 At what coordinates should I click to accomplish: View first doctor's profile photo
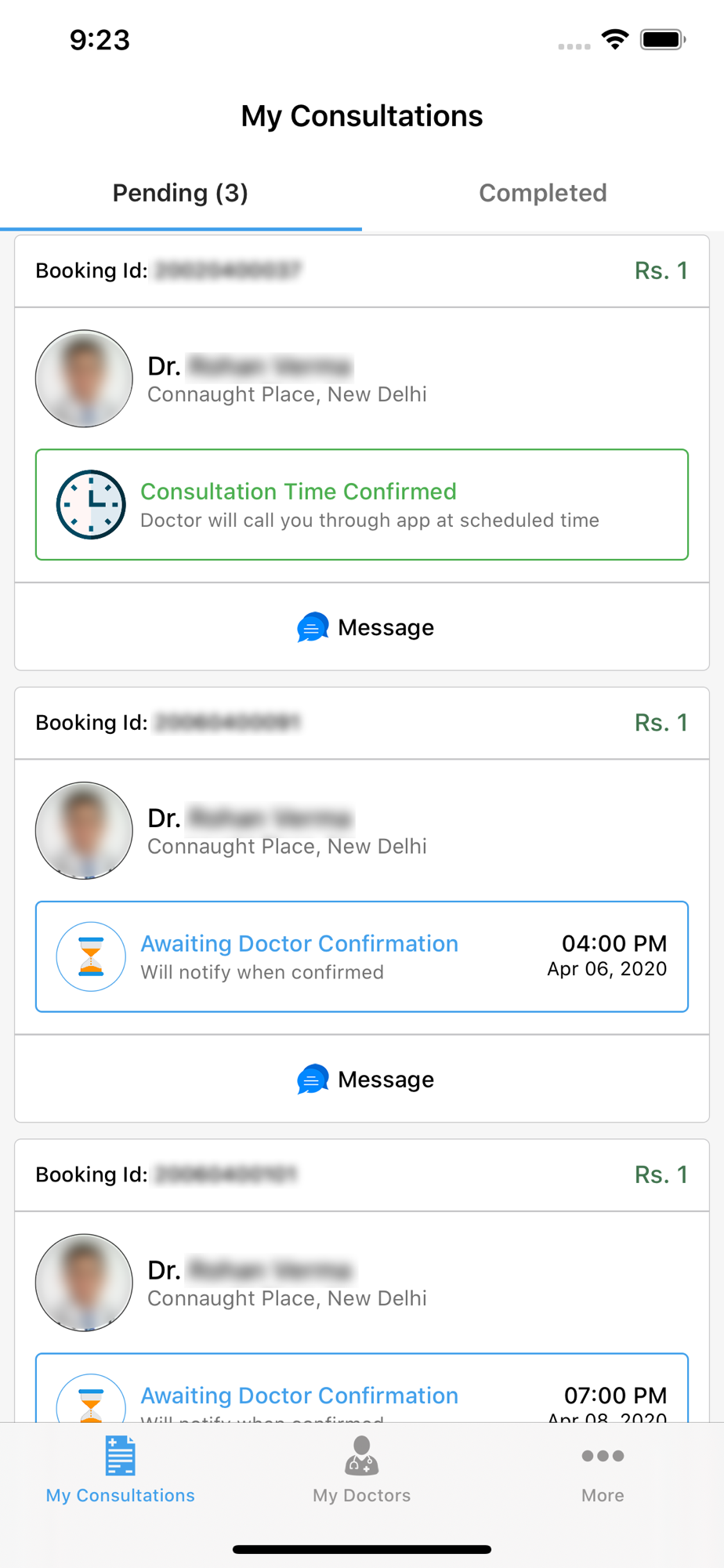(x=84, y=379)
